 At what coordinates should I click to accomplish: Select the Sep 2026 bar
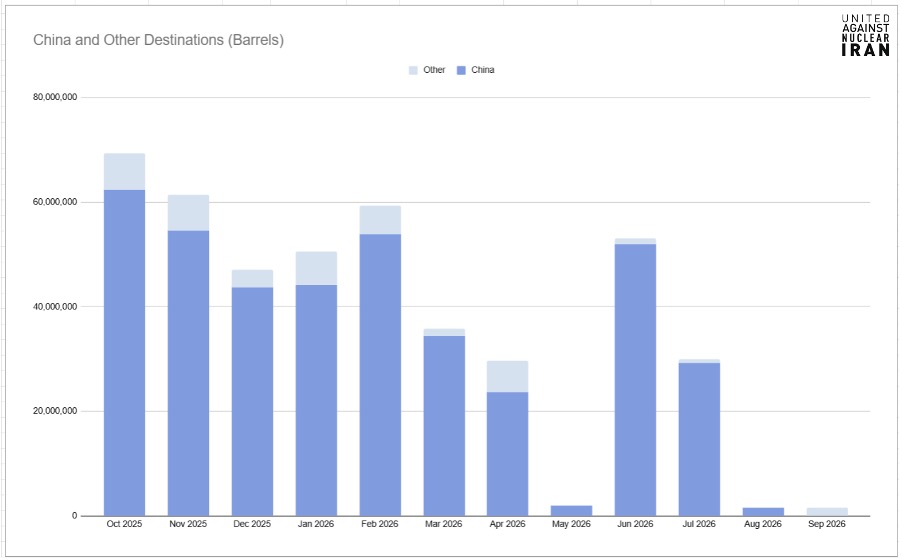[x=827, y=512]
